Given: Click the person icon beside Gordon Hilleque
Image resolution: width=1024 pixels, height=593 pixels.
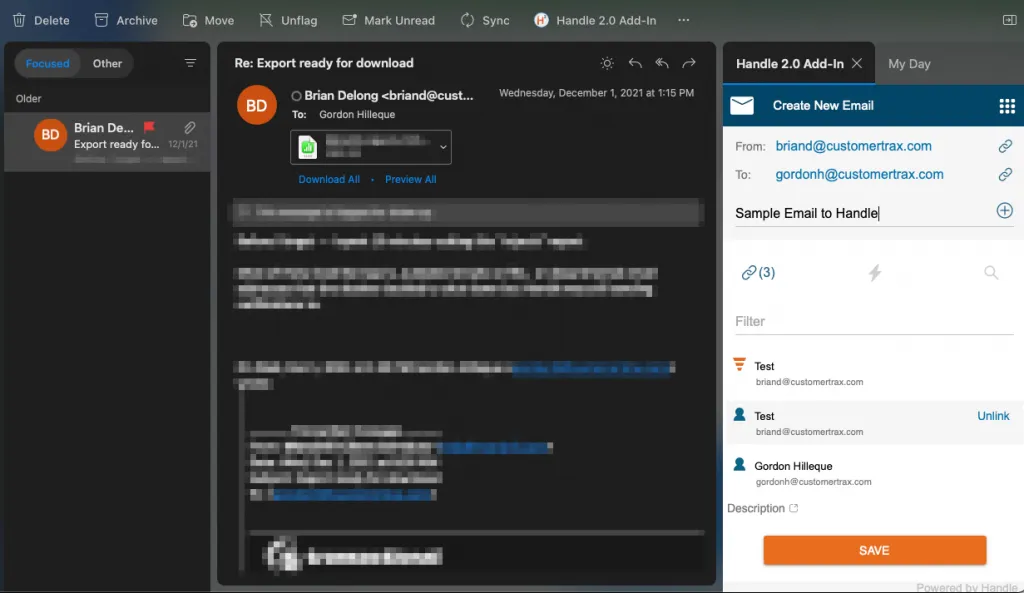Looking at the screenshot, I should [739, 464].
